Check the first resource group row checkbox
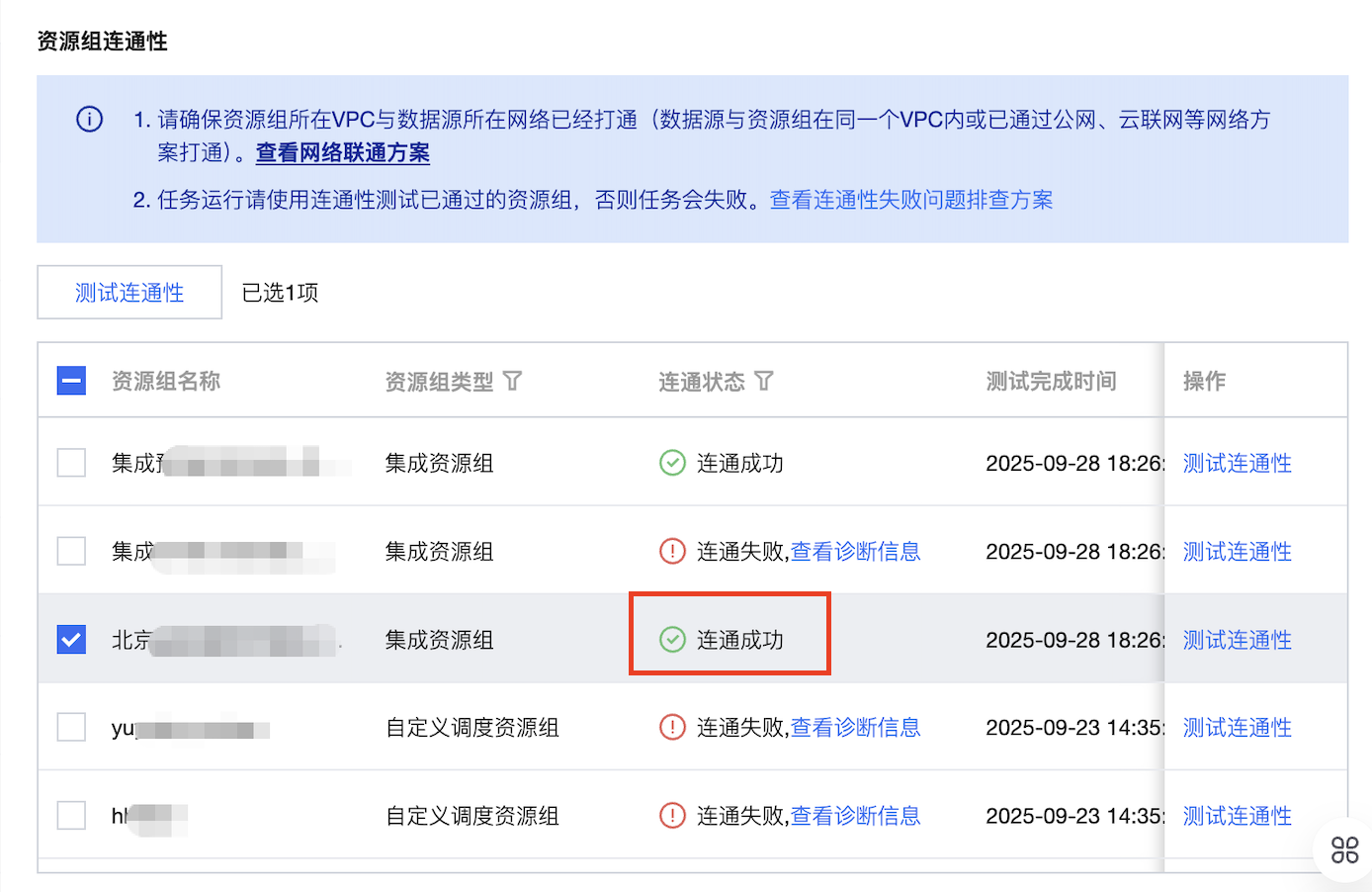 tap(71, 463)
